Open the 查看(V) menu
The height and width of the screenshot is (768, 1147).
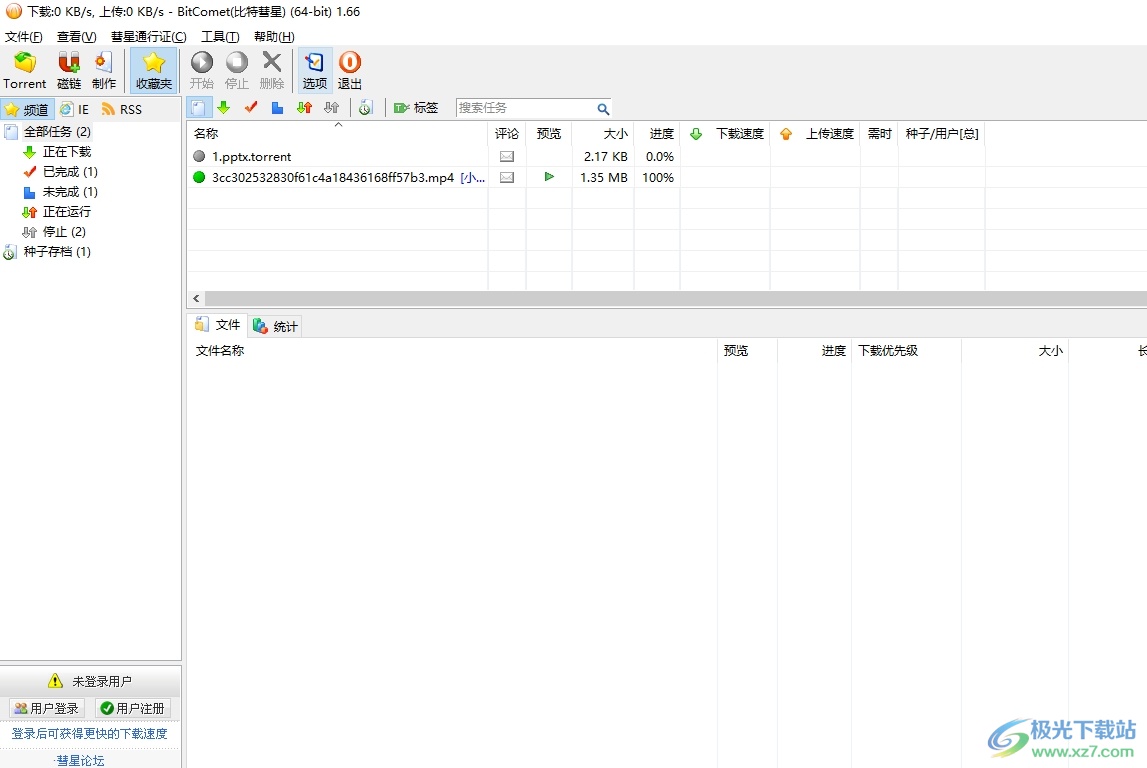77,37
